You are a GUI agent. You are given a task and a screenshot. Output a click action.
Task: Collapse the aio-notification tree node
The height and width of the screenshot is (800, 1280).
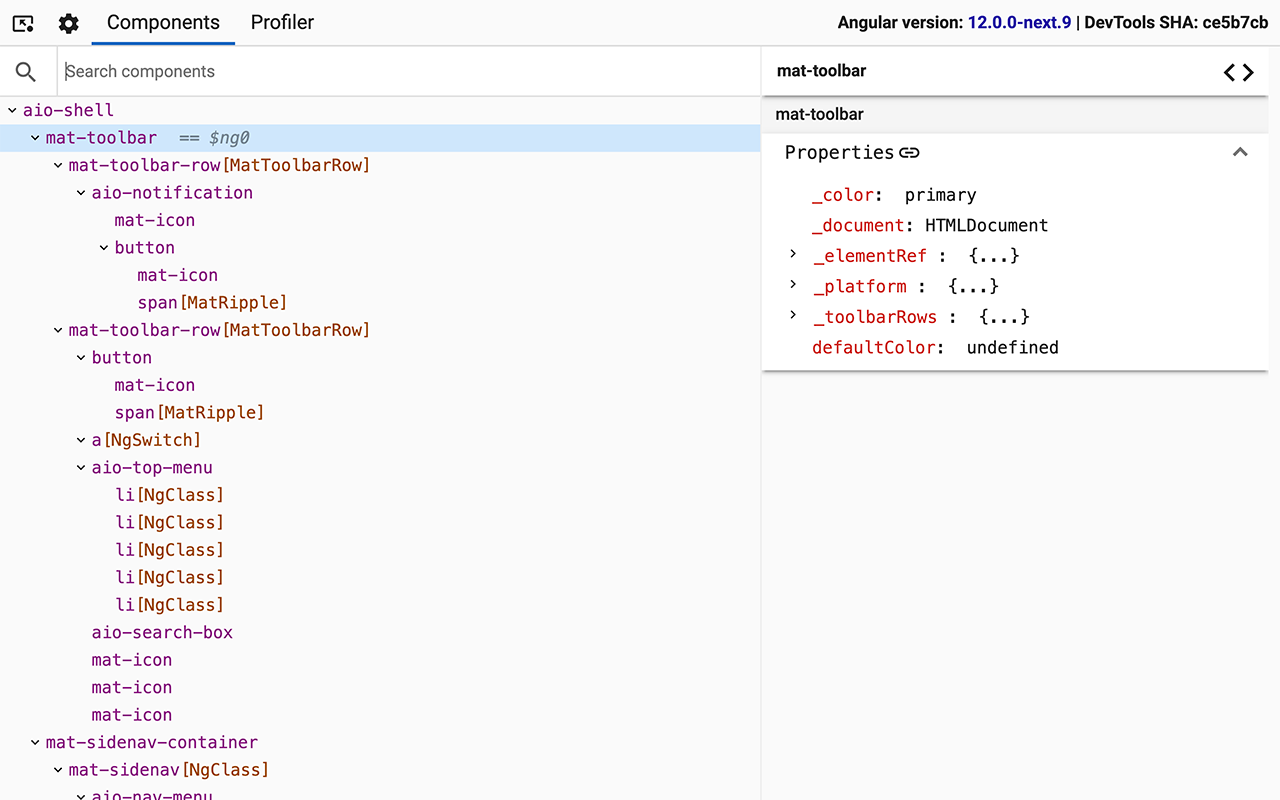point(81,192)
